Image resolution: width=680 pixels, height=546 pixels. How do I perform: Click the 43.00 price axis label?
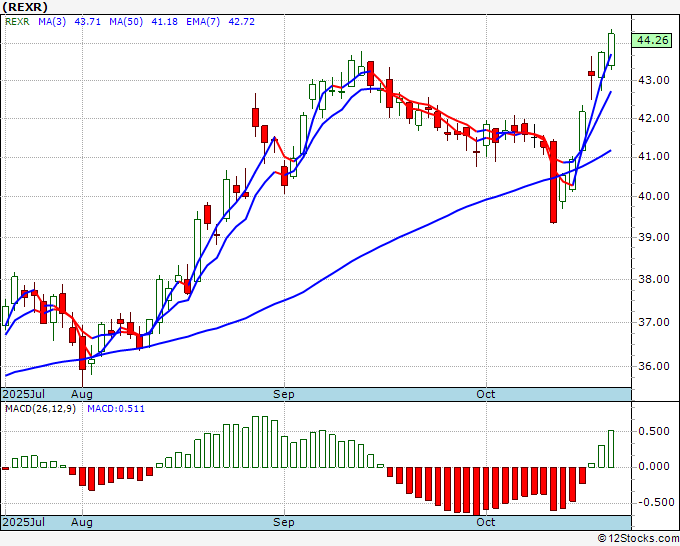[654, 80]
